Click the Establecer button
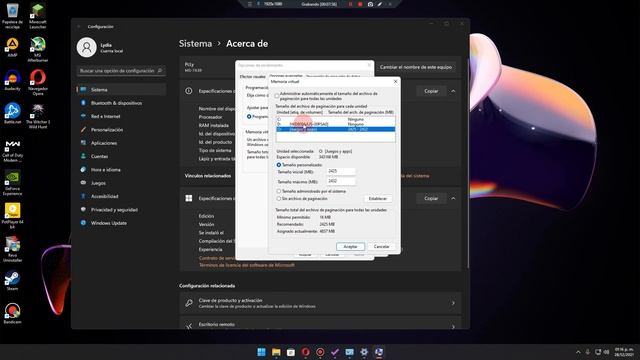This screenshot has width=640, height=360. coord(378,199)
